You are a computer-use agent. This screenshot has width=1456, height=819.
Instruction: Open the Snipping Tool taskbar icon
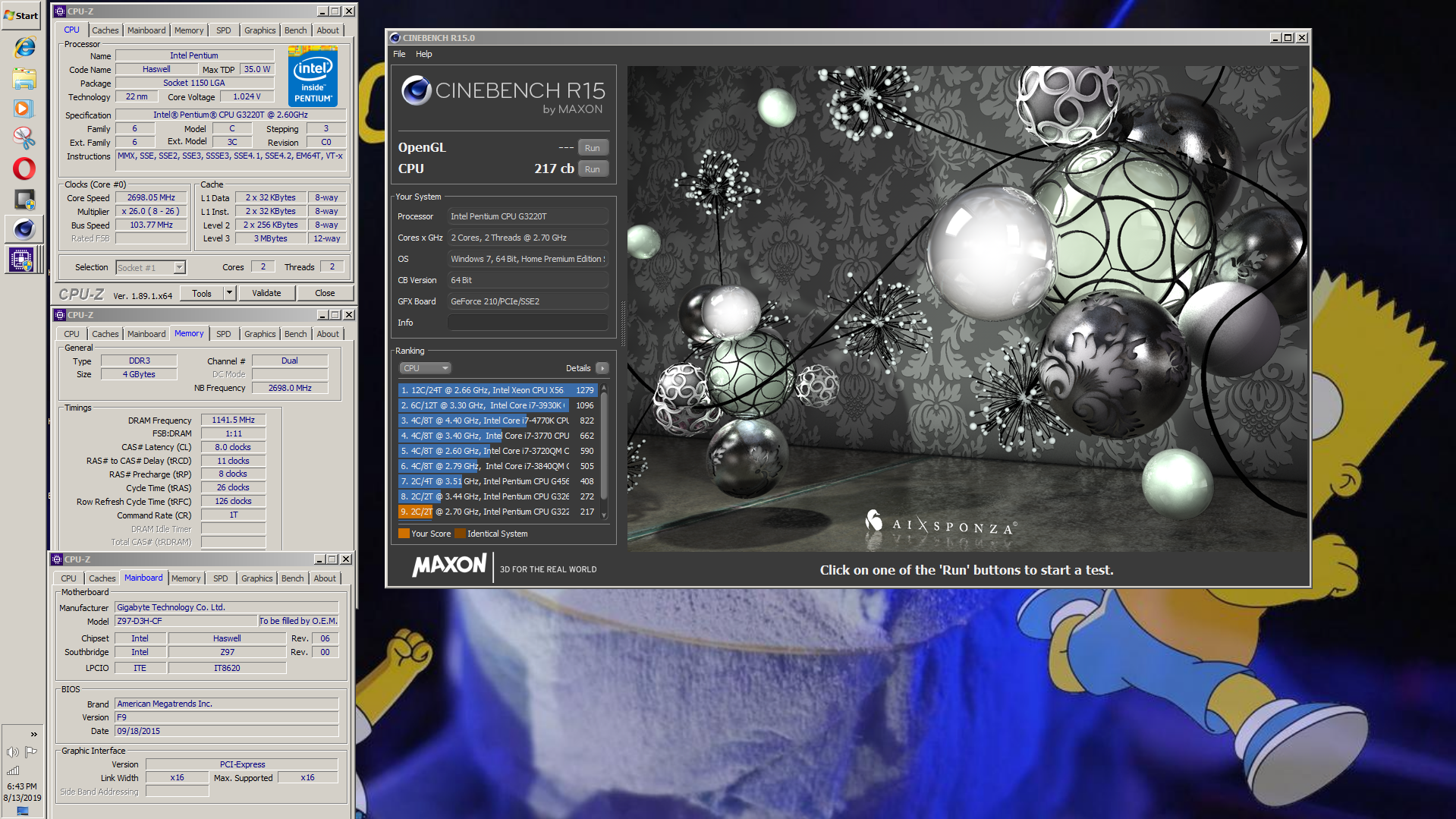coord(24,138)
